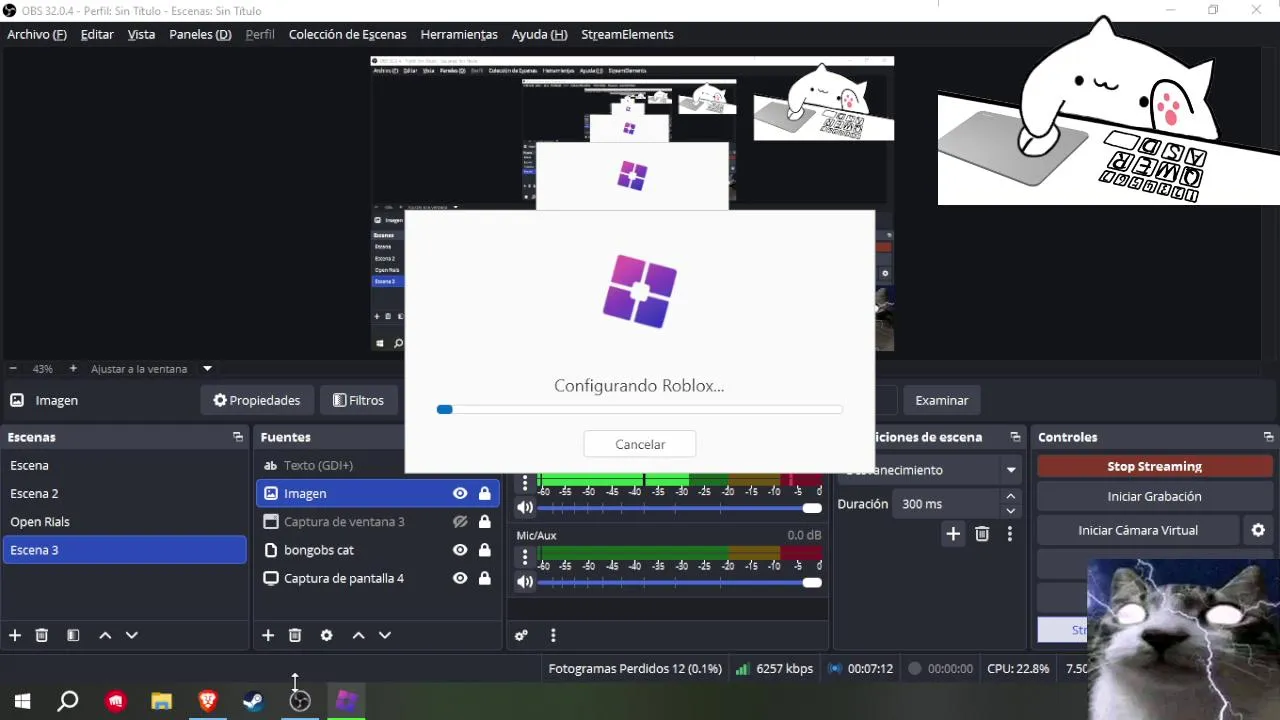Screen dimensions: 1280x720
Task: Hide the Imagen source with eye icon
Action: tap(460, 493)
